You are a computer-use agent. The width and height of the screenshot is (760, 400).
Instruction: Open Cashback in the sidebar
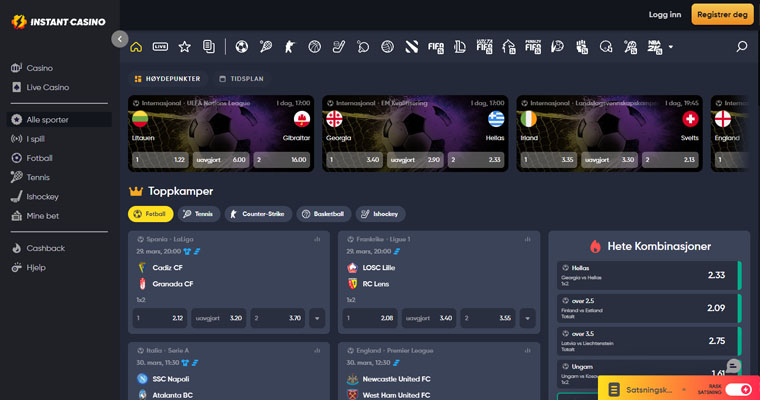59,248
